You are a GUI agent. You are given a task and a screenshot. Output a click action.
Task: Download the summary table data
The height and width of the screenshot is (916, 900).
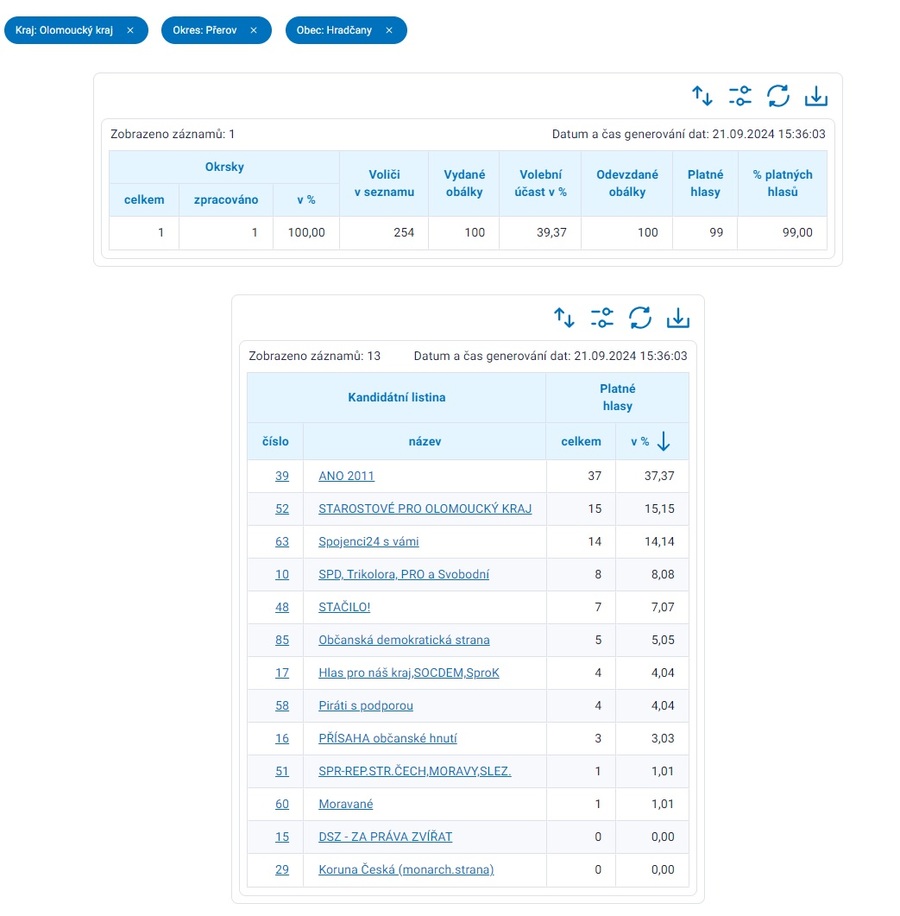816,96
